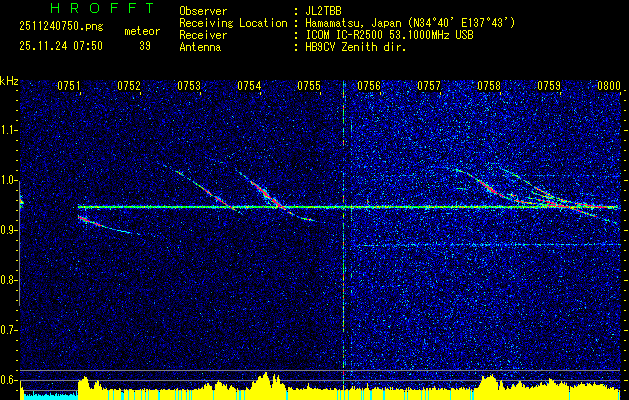Click the meteor count value 39
Viewport: 629px width, 400px height.
click(x=144, y=46)
